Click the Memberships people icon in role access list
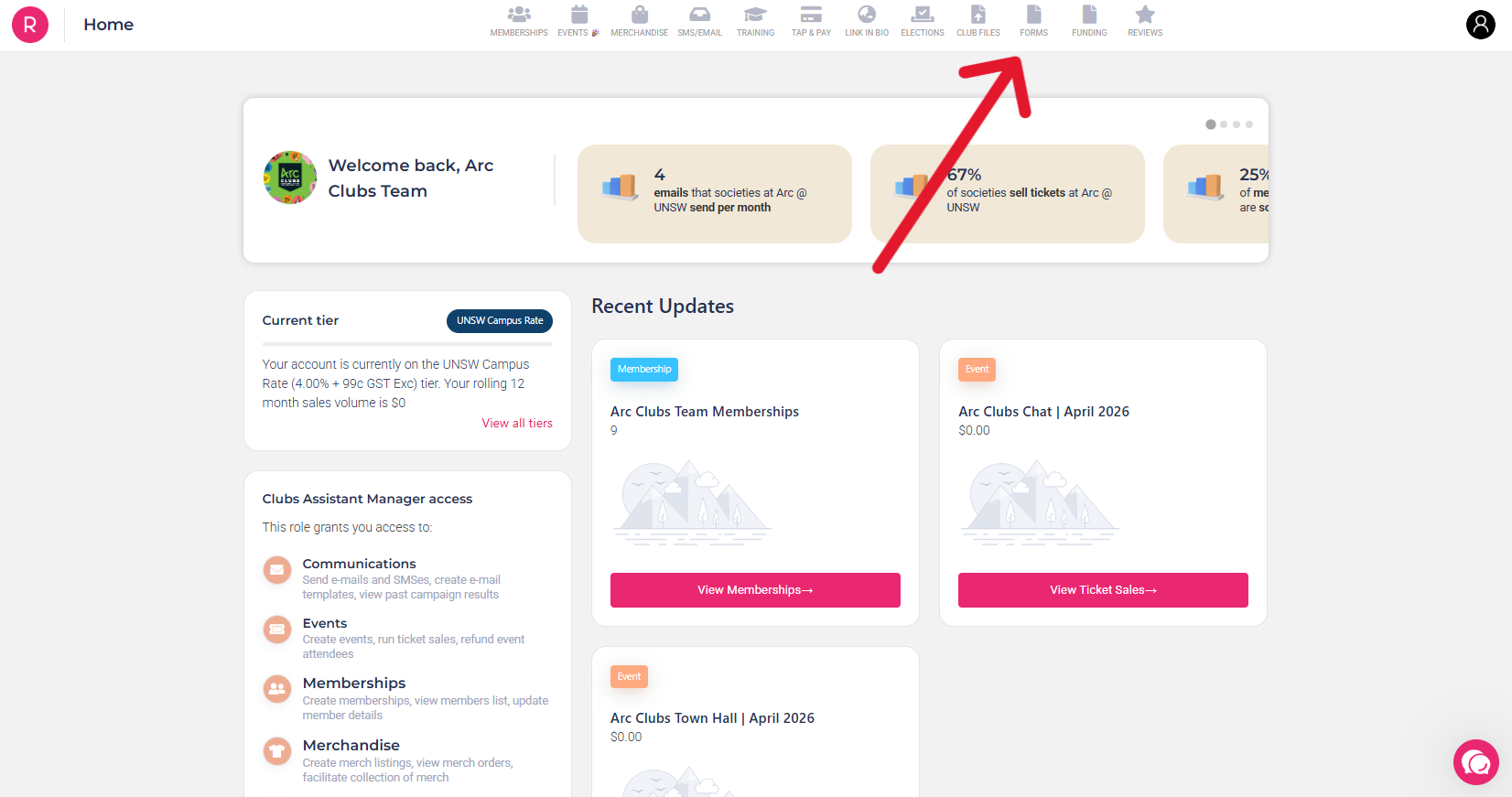 277,689
